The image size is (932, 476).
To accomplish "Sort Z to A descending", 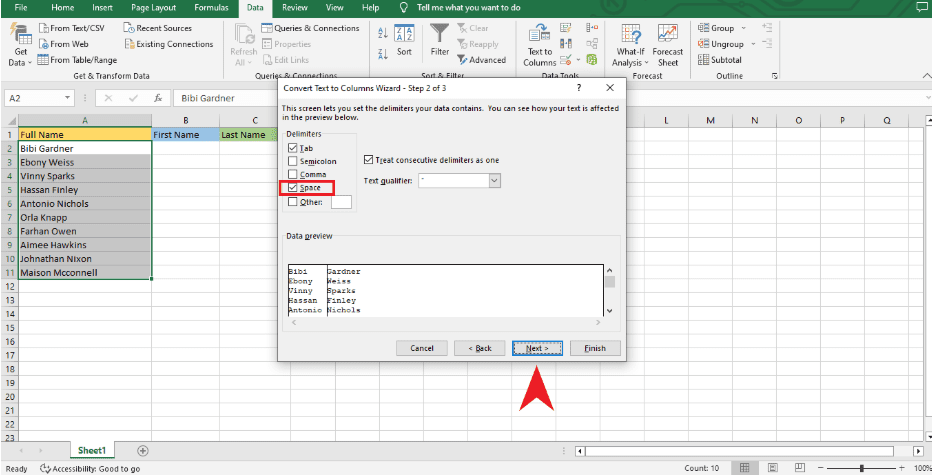I will click(x=383, y=54).
